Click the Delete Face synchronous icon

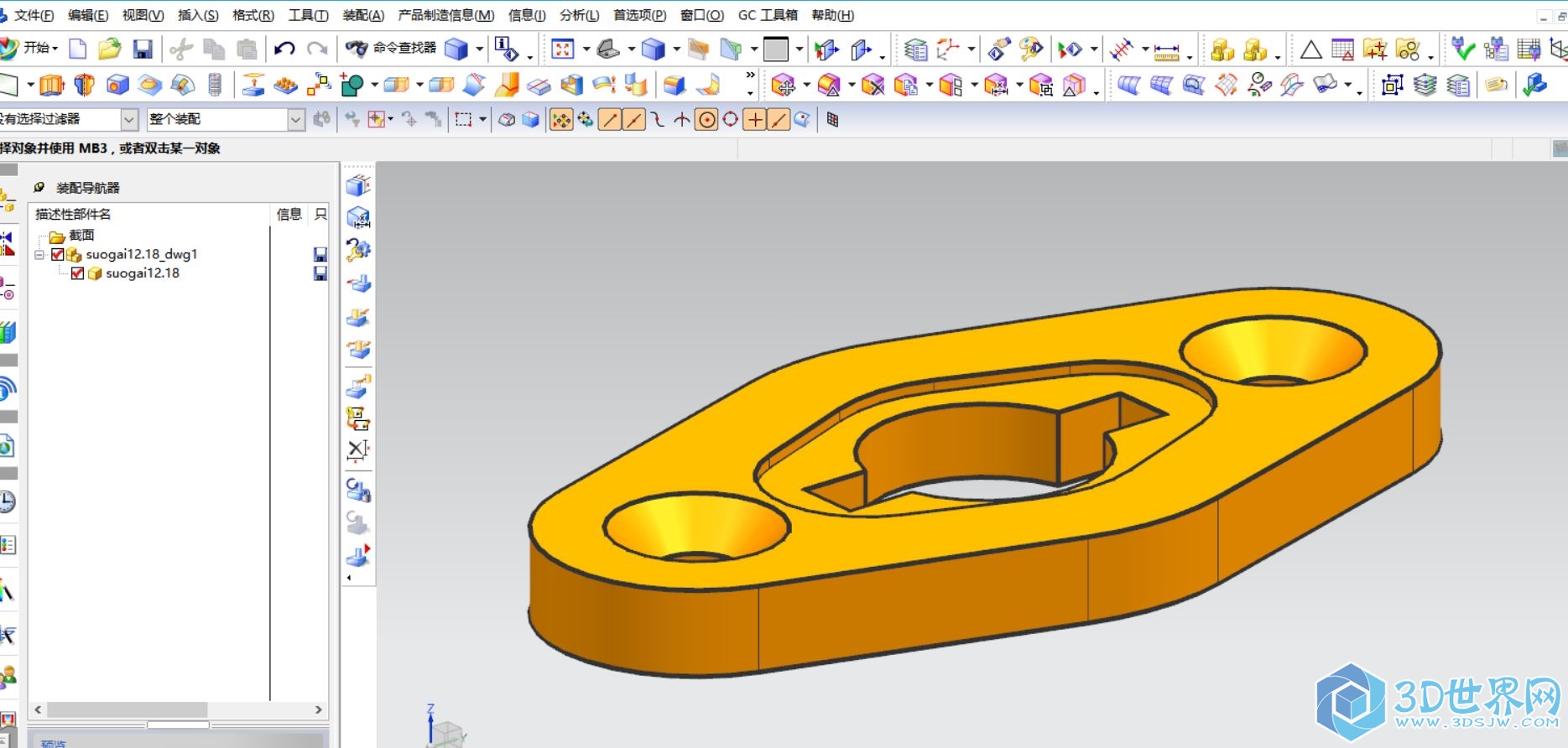point(873,85)
